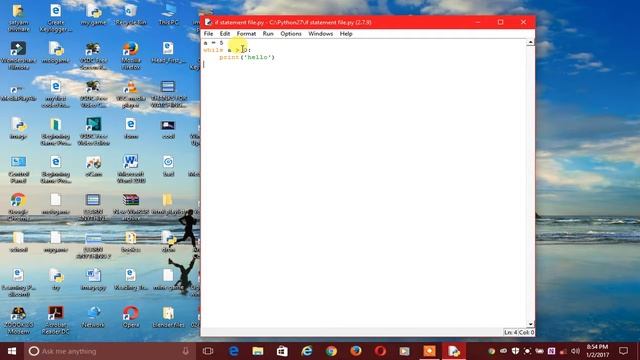The image size is (640, 360).
Task: Open Internet Explorer from the taskbar
Action: click(x=307, y=351)
